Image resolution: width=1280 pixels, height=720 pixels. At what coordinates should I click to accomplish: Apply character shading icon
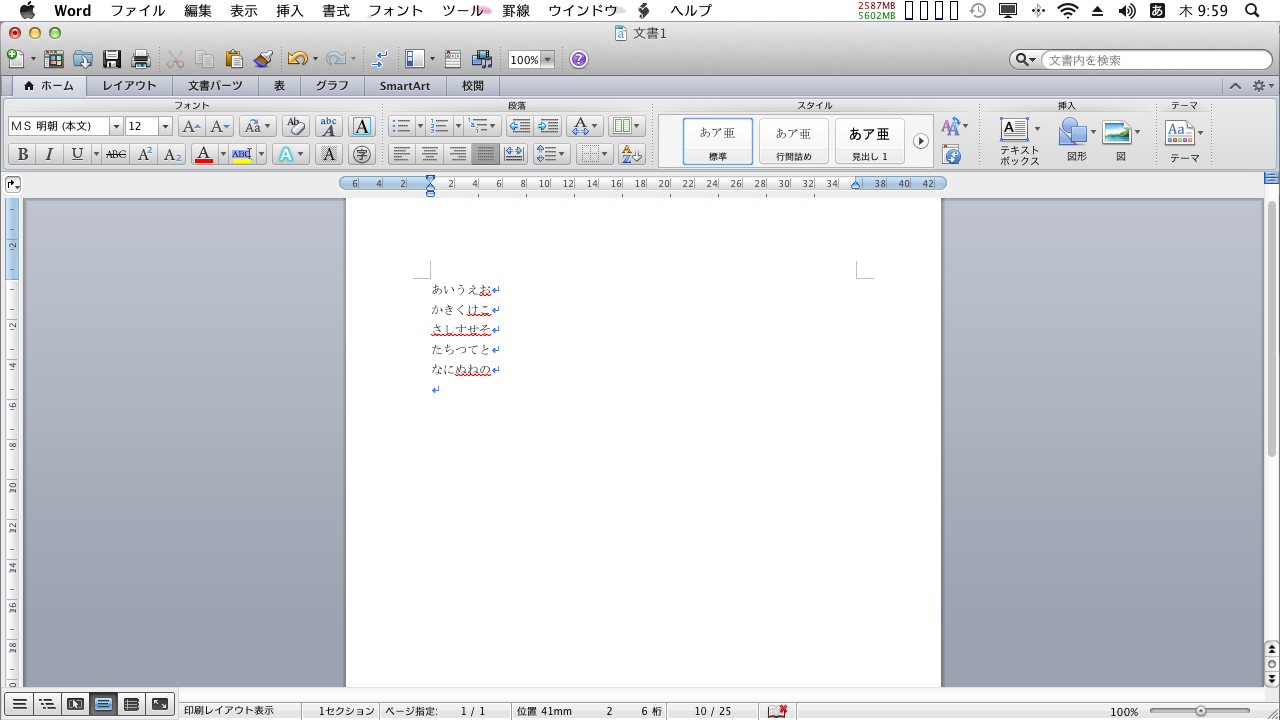tap(329, 154)
